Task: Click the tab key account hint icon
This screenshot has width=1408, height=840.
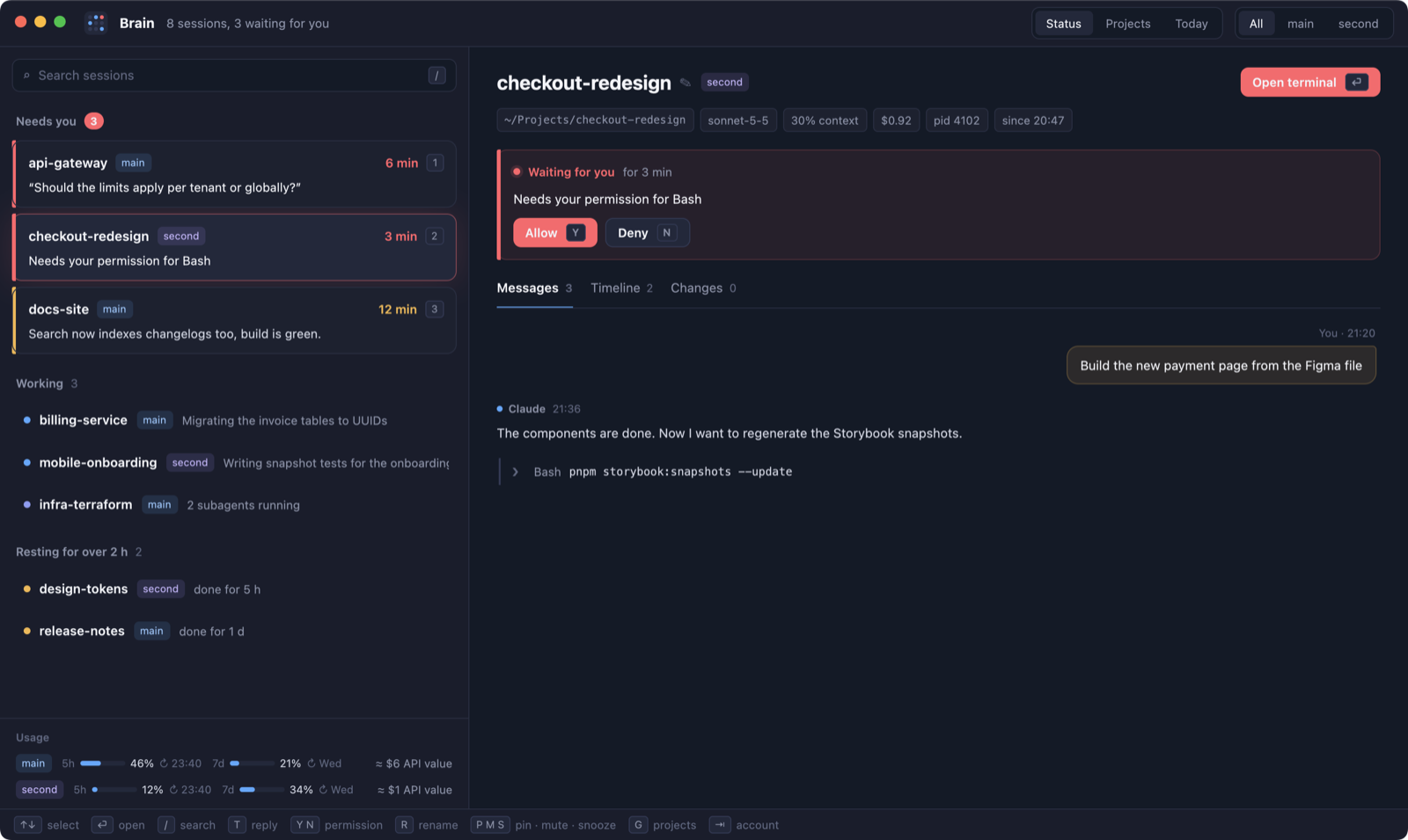Action: pyautogui.click(x=720, y=825)
